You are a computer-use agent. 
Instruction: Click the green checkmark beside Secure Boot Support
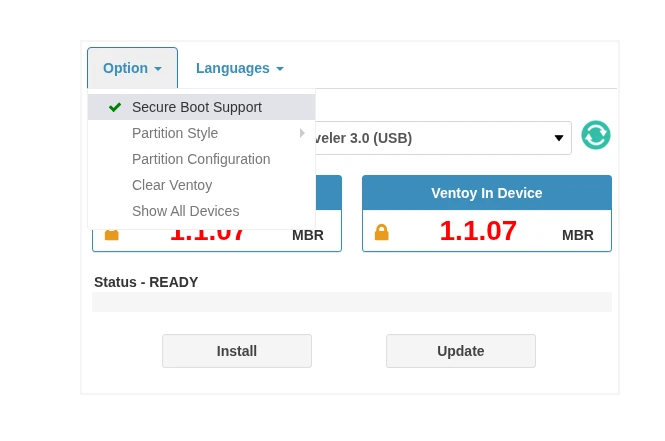[115, 107]
